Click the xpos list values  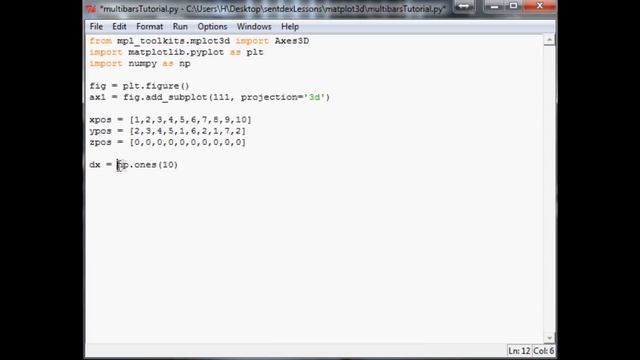tap(191, 120)
